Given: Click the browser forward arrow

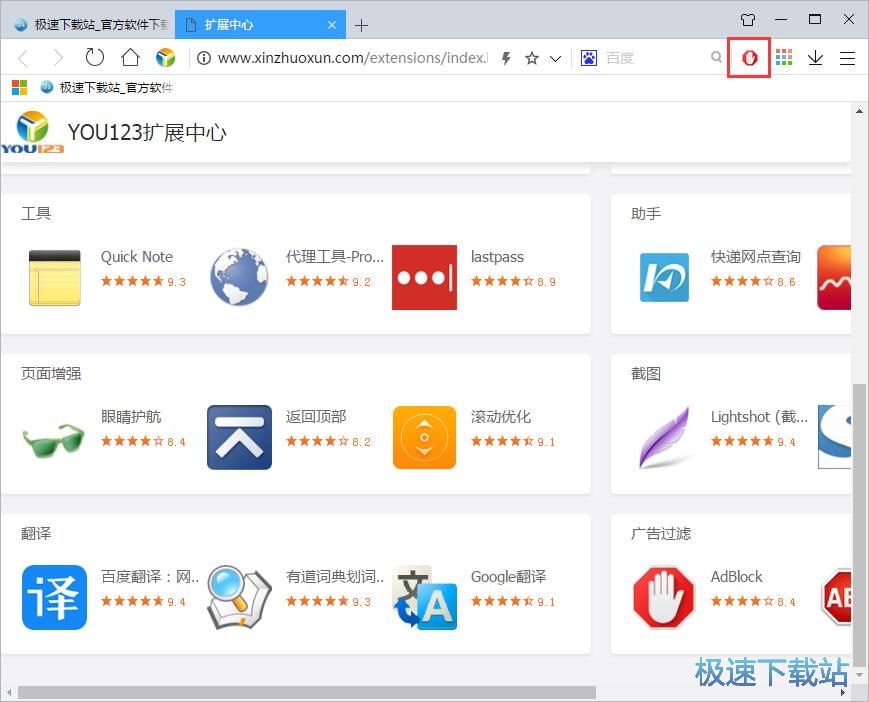Looking at the screenshot, I should [58, 58].
